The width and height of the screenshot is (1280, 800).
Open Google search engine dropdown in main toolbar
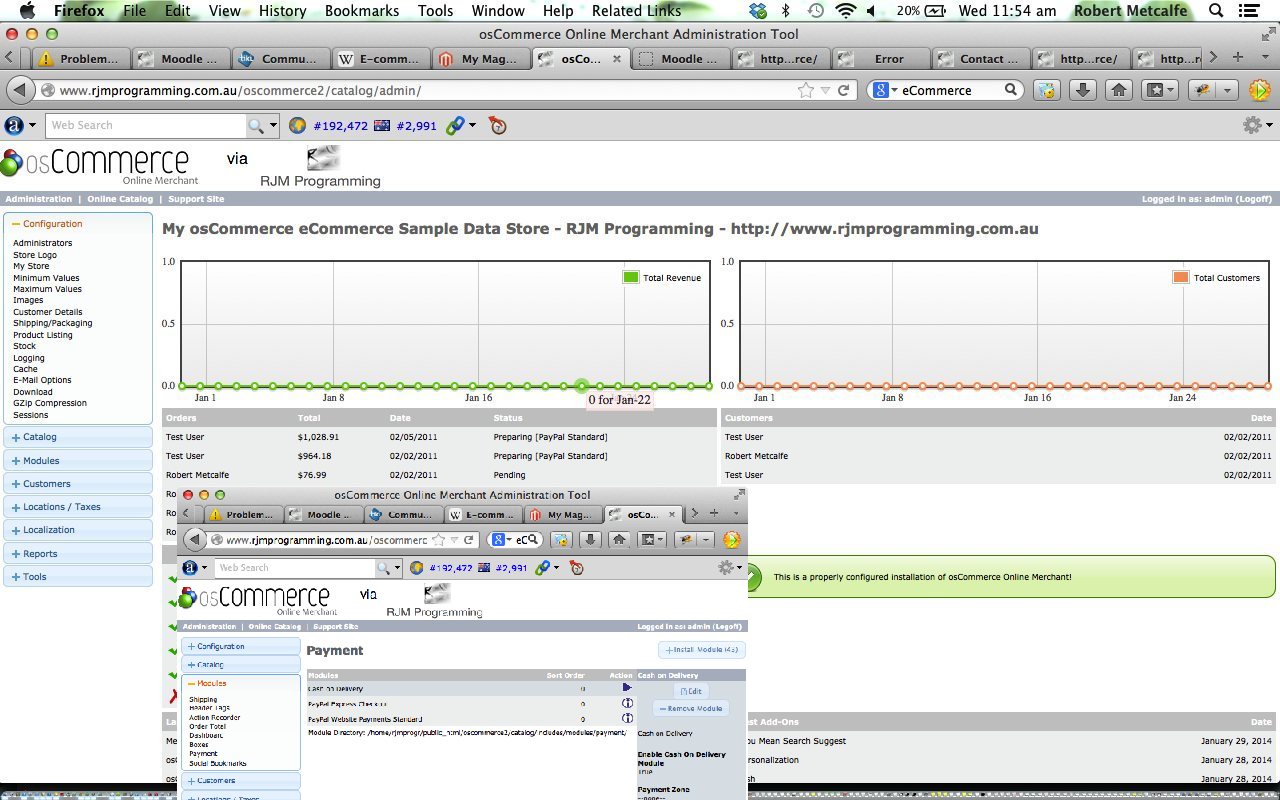[x=884, y=90]
